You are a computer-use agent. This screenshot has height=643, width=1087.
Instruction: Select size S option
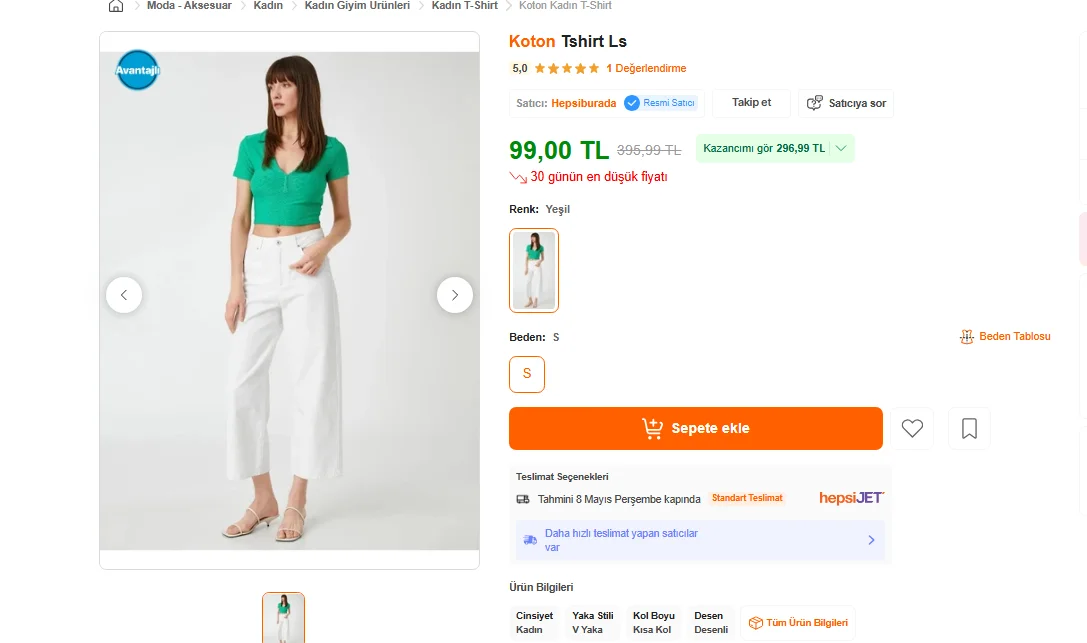(x=527, y=374)
